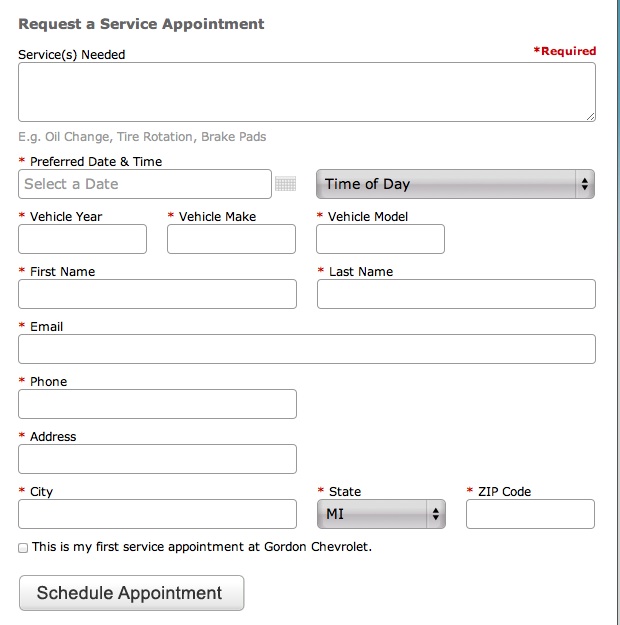This screenshot has height=625, width=620.
Task: Select the Email input field
Action: pos(307,349)
